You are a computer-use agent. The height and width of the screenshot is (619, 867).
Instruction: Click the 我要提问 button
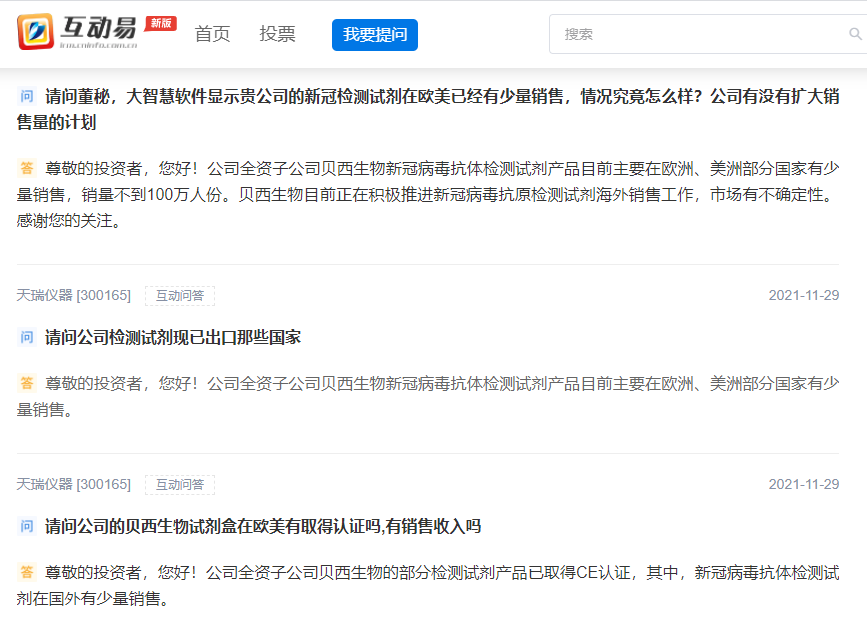tap(375, 35)
